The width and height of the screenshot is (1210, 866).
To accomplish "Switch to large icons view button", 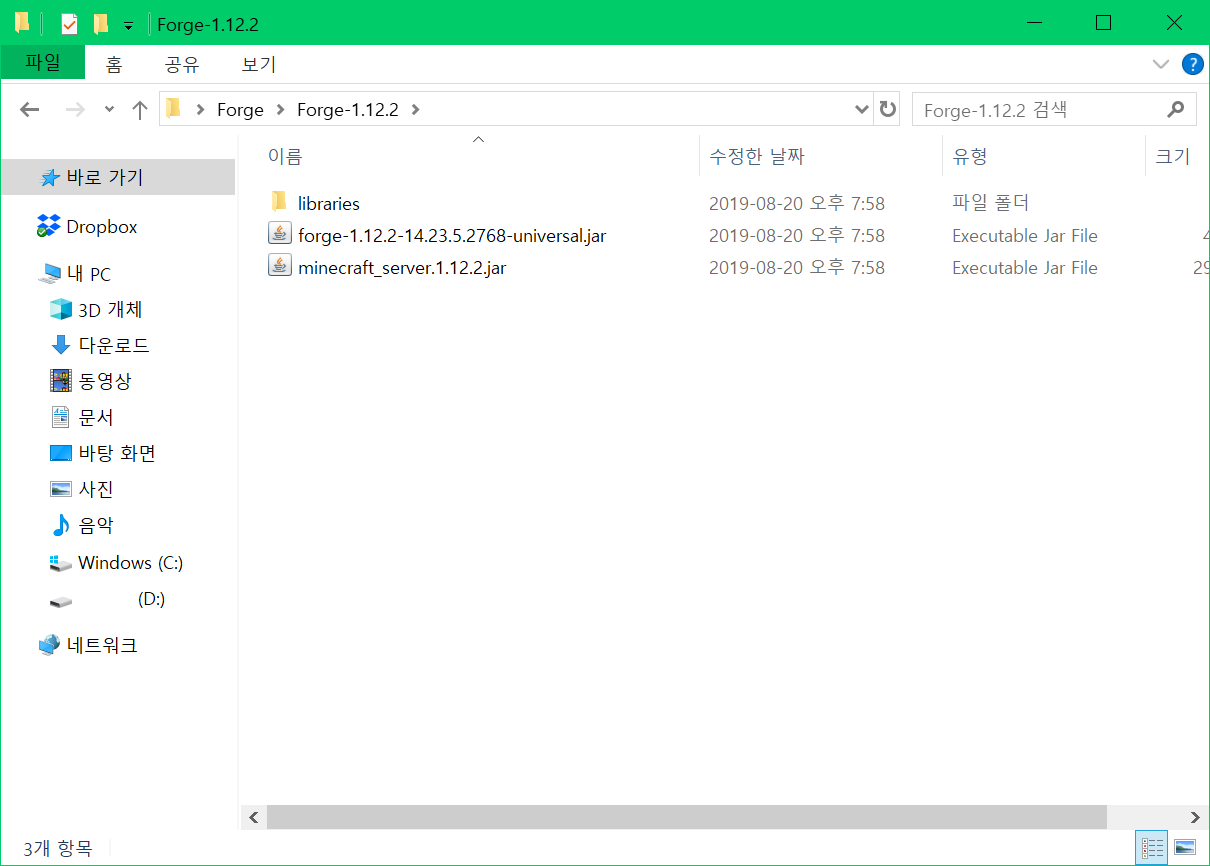I will [1185, 847].
